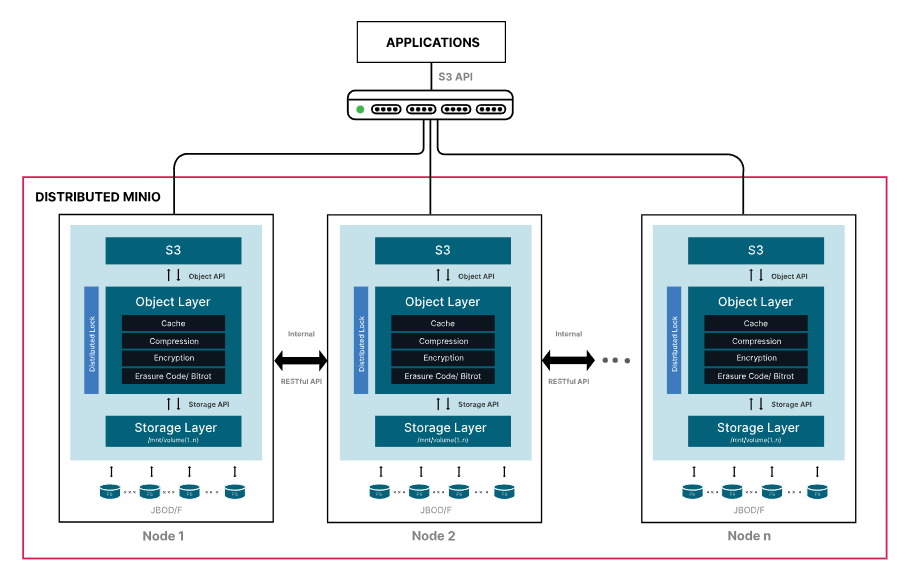This screenshot has width=912, height=579.
Task: Select the Cache bar in Node 2
Action: [443, 323]
